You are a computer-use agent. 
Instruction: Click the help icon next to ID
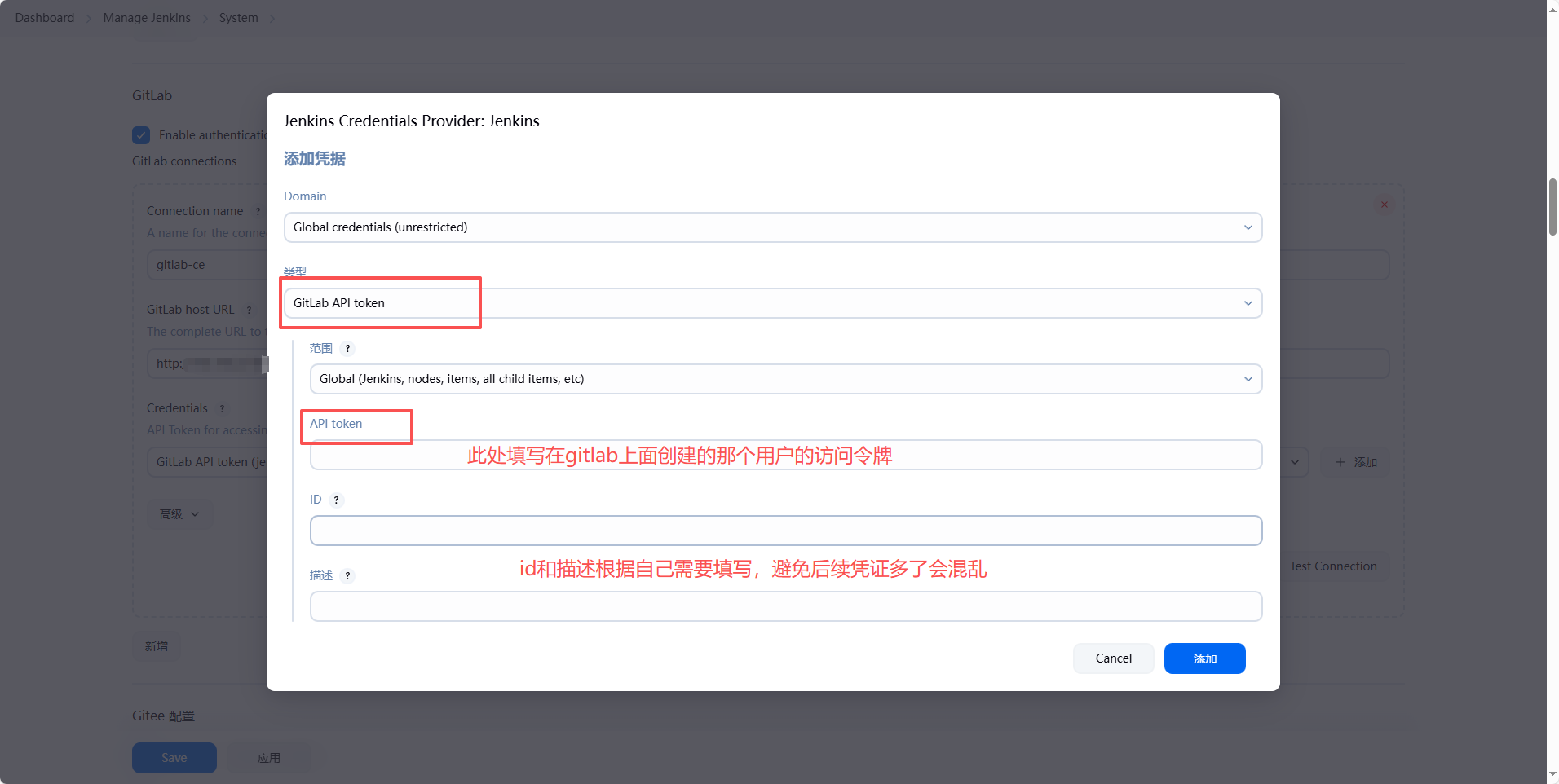(x=336, y=500)
